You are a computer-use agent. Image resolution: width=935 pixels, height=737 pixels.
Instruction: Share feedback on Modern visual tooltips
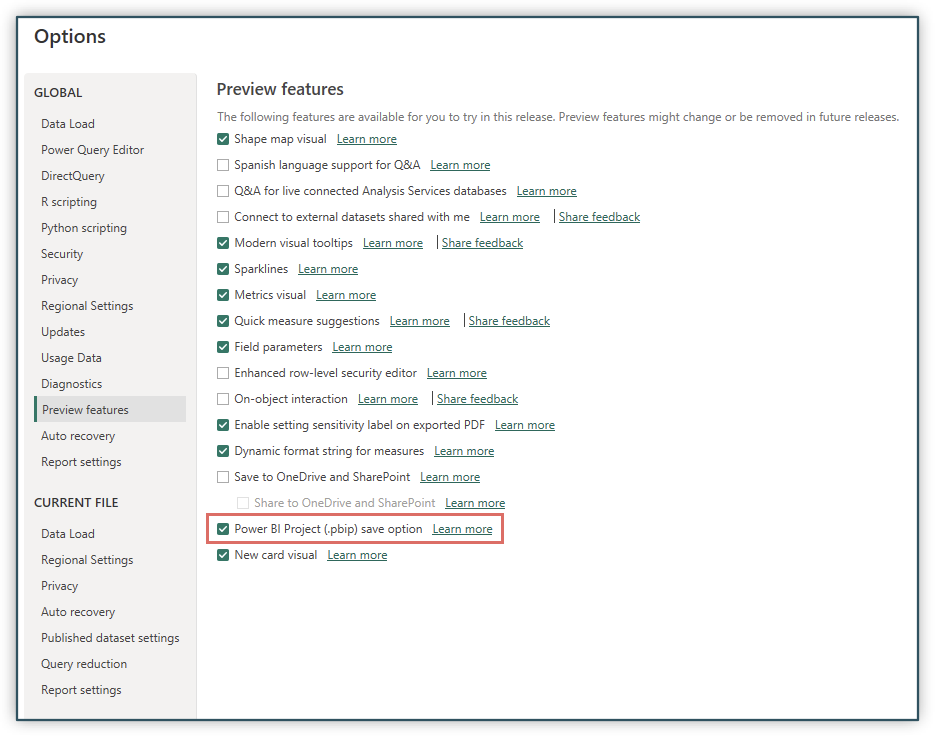pyautogui.click(x=482, y=243)
